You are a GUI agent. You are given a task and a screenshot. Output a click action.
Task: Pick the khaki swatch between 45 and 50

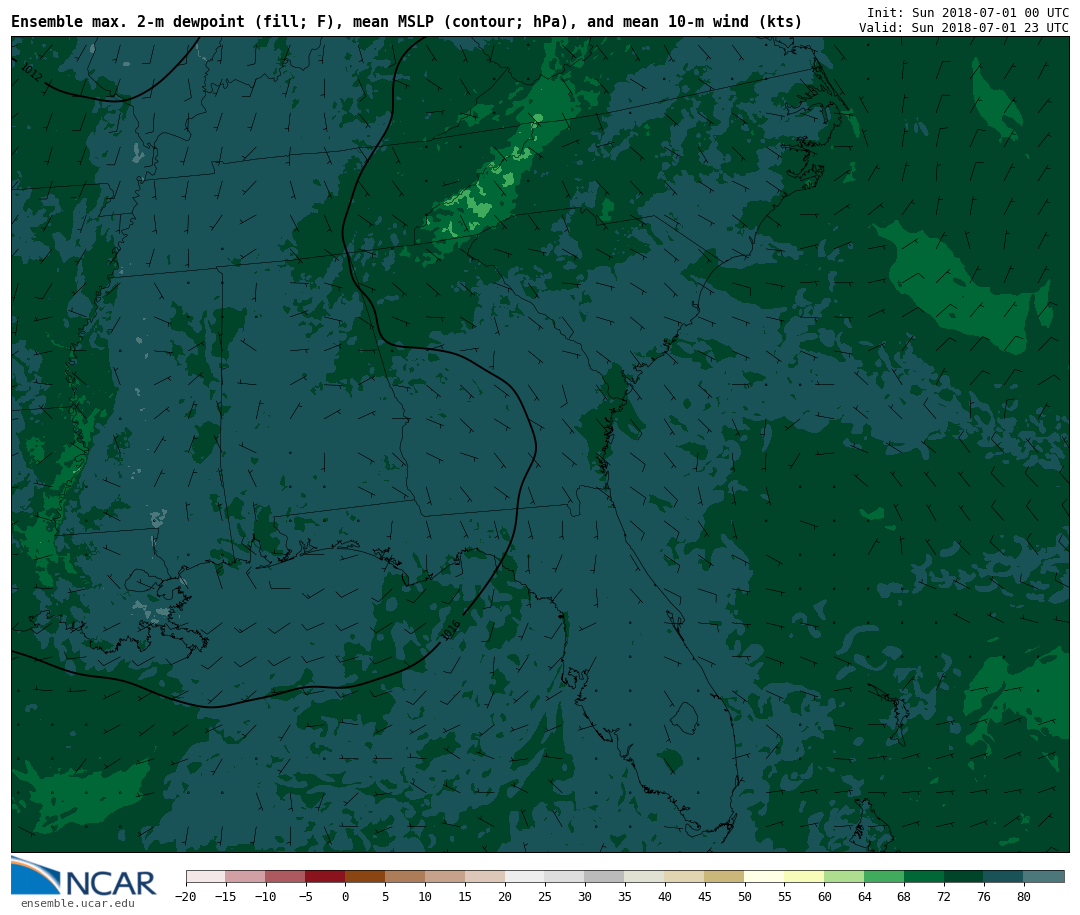click(724, 877)
